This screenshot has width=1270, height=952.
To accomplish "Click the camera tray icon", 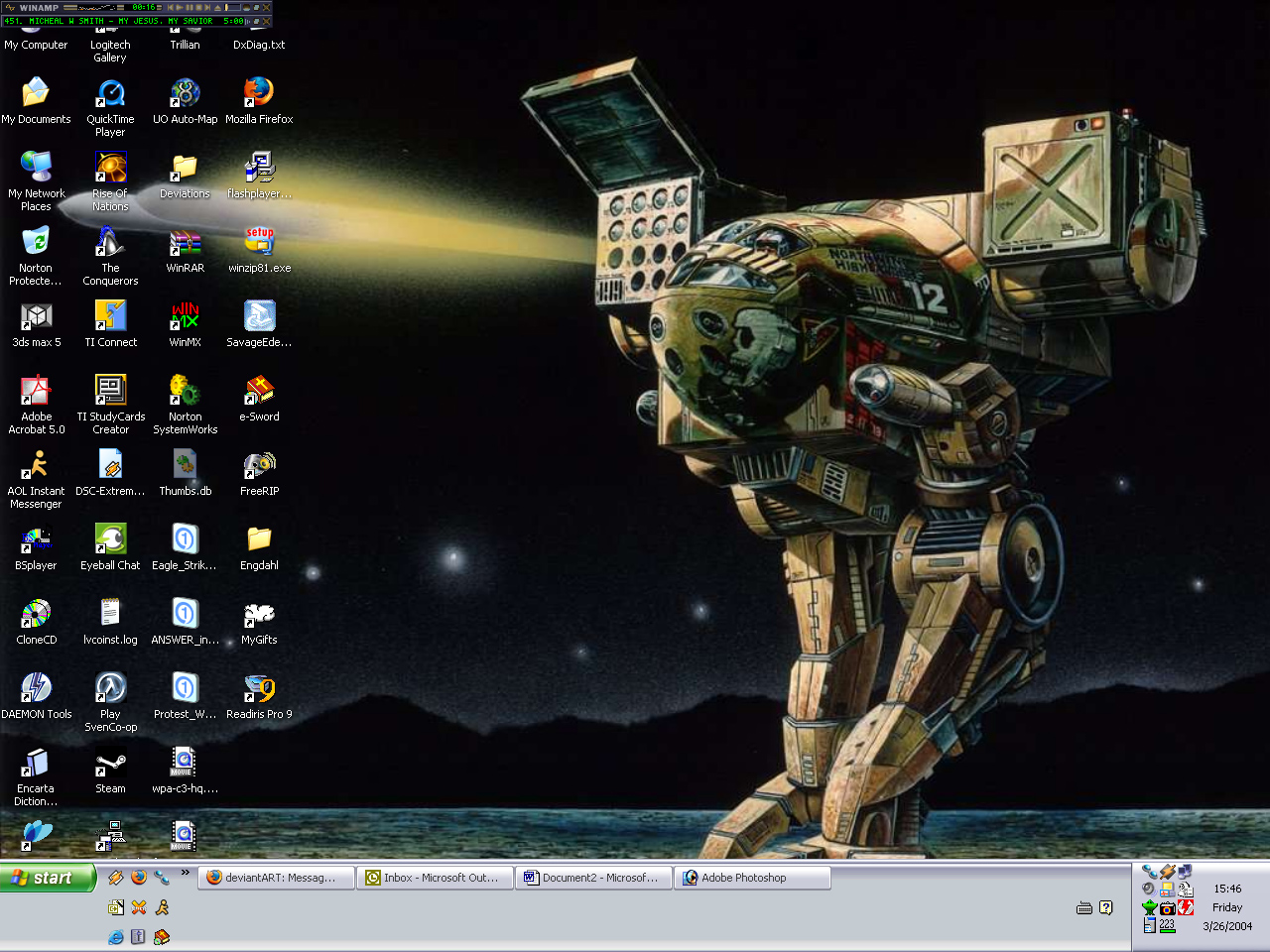I will (1167, 907).
